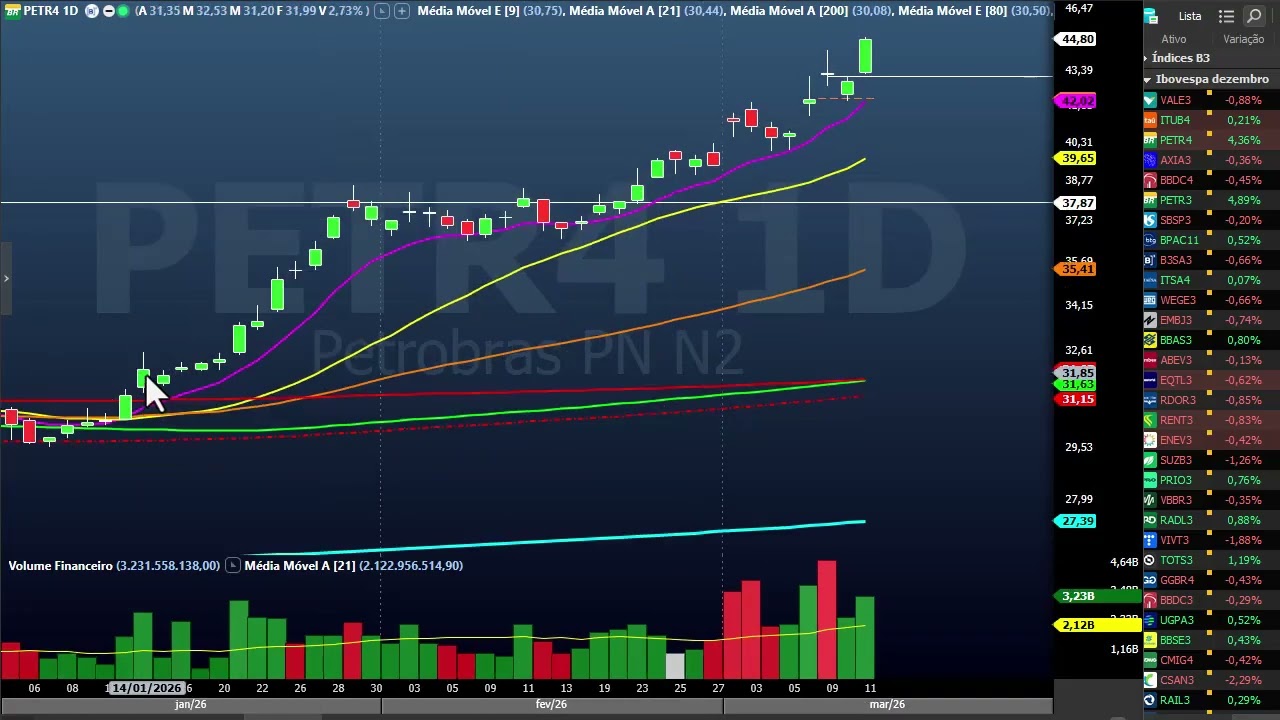Toggle the green status dot in chart header

coord(123,11)
